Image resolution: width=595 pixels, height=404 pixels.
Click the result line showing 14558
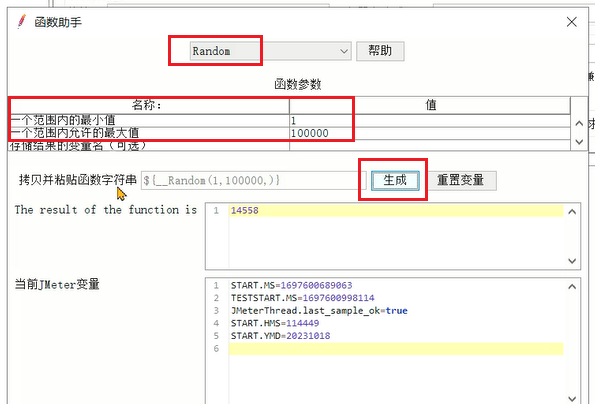396,211
